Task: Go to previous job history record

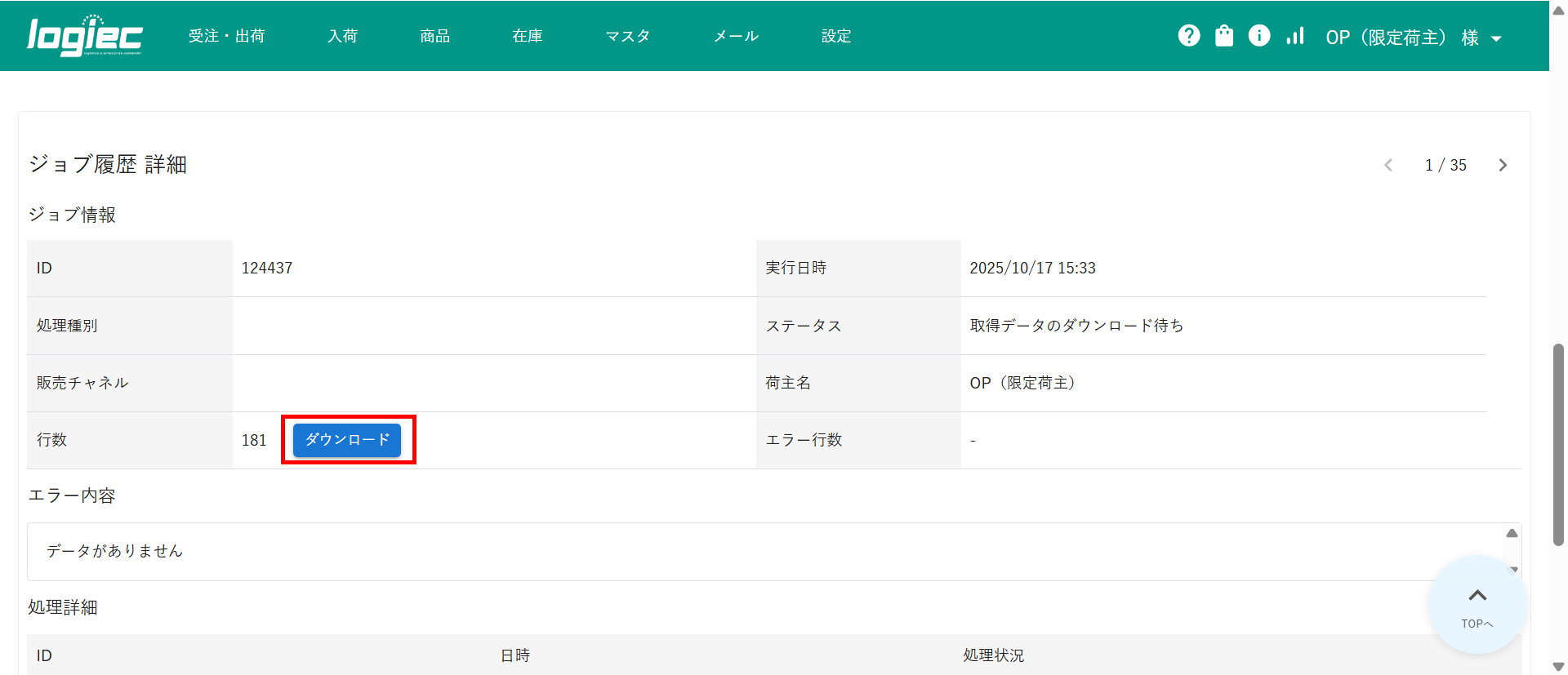Action: point(1388,165)
